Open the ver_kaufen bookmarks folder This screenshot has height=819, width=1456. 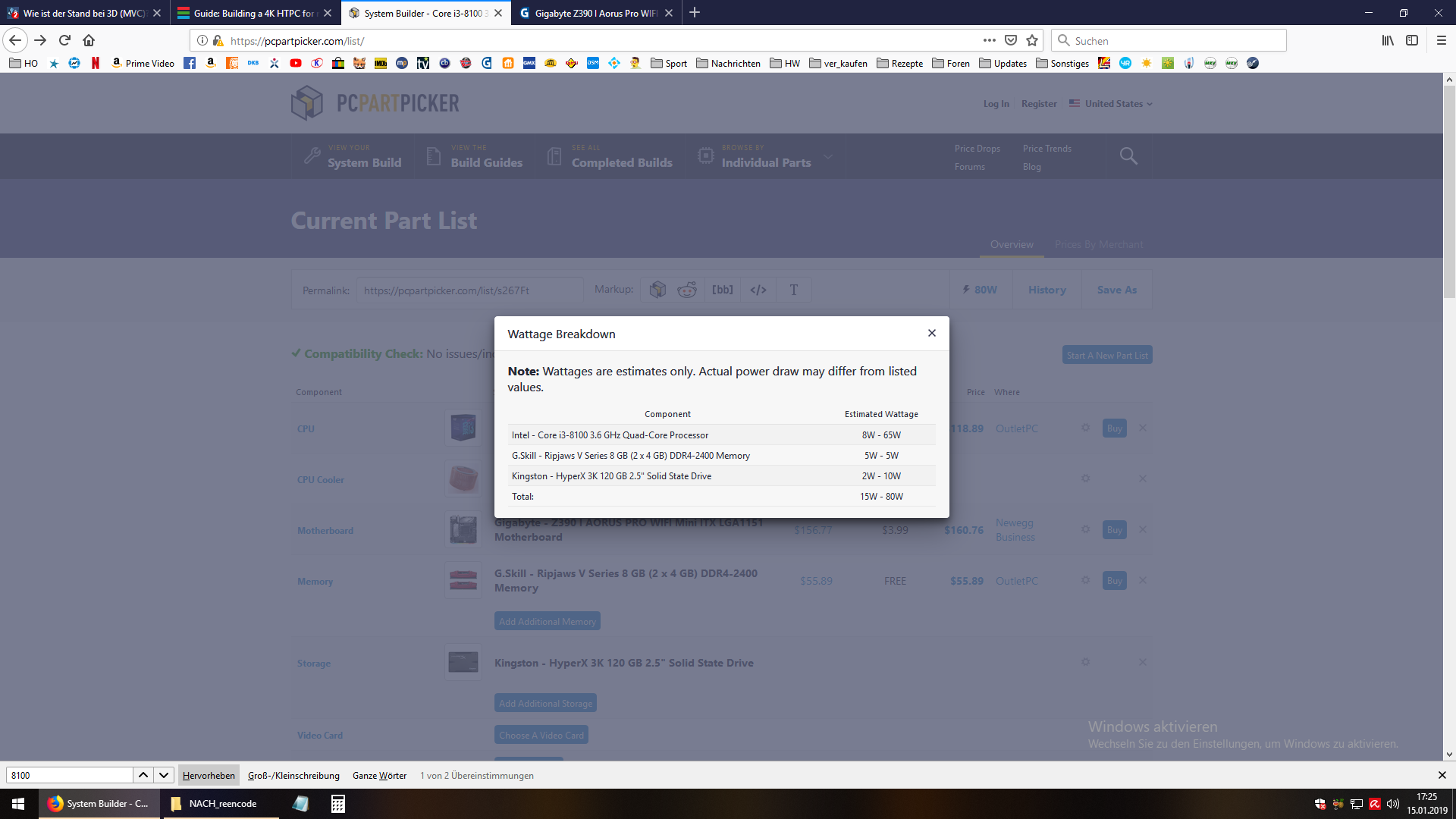[x=838, y=63]
